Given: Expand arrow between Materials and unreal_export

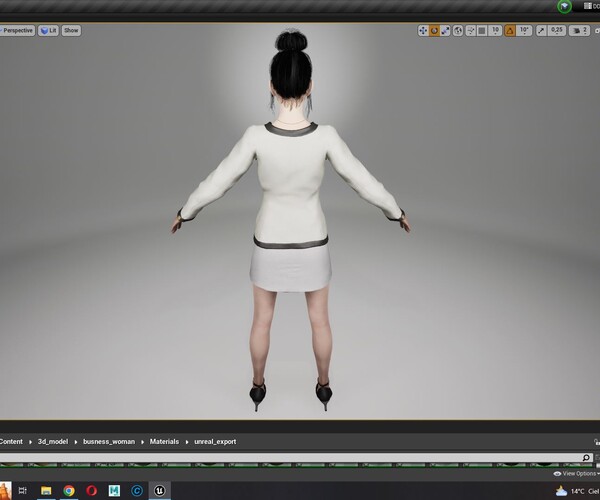Looking at the screenshot, I should [x=187, y=442].
